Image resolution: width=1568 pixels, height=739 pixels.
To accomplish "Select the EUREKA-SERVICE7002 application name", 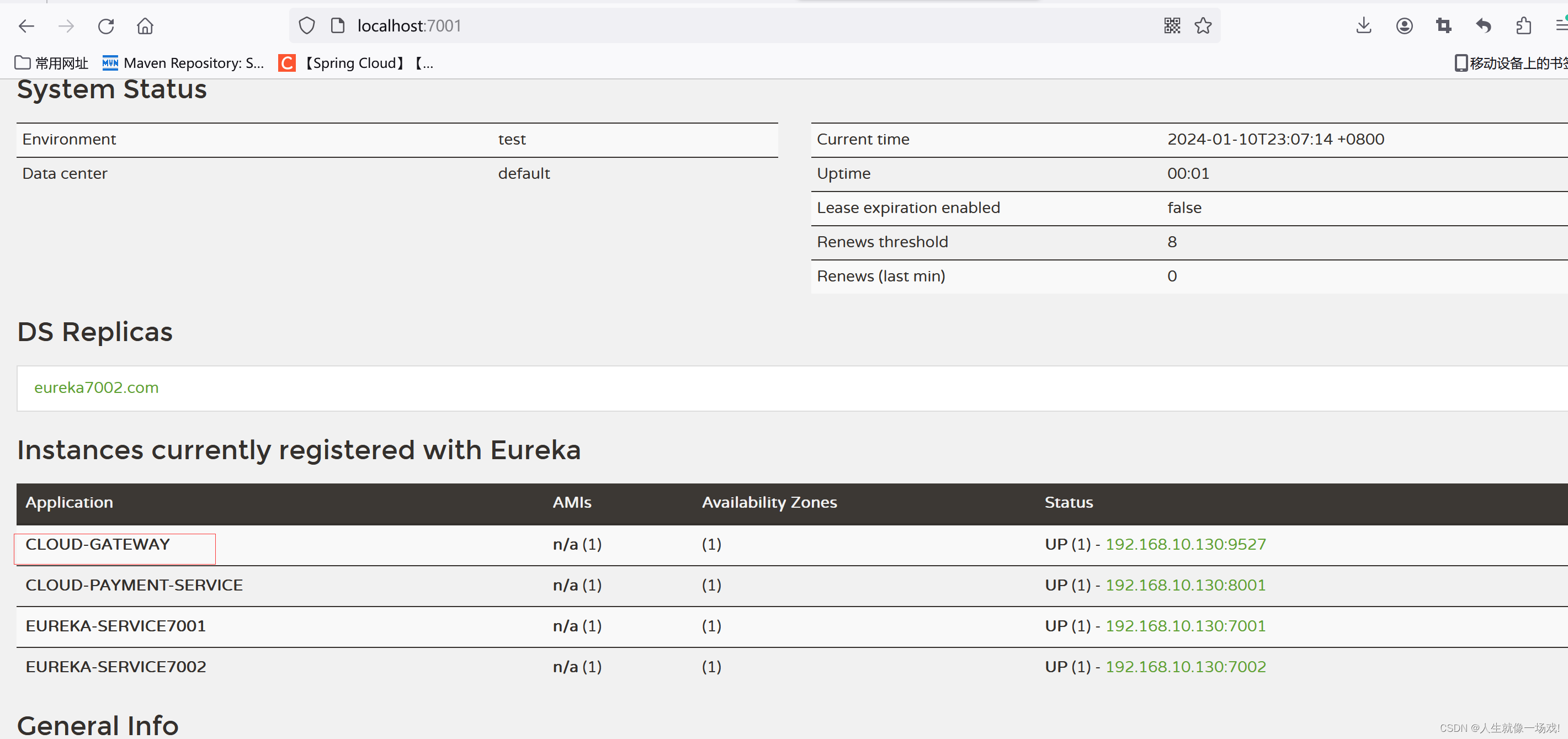I will (x=116, y=667).
